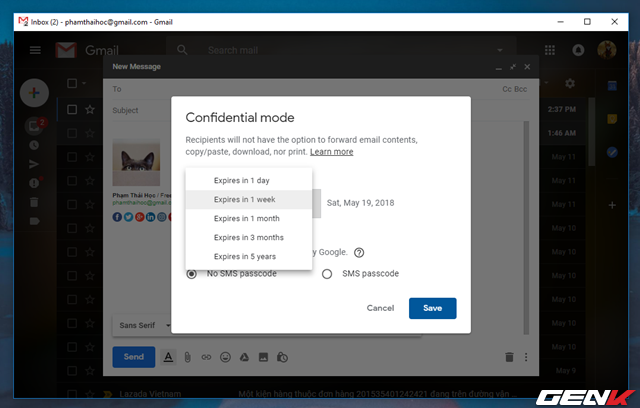Click the insert photo icon

point(263,357)
